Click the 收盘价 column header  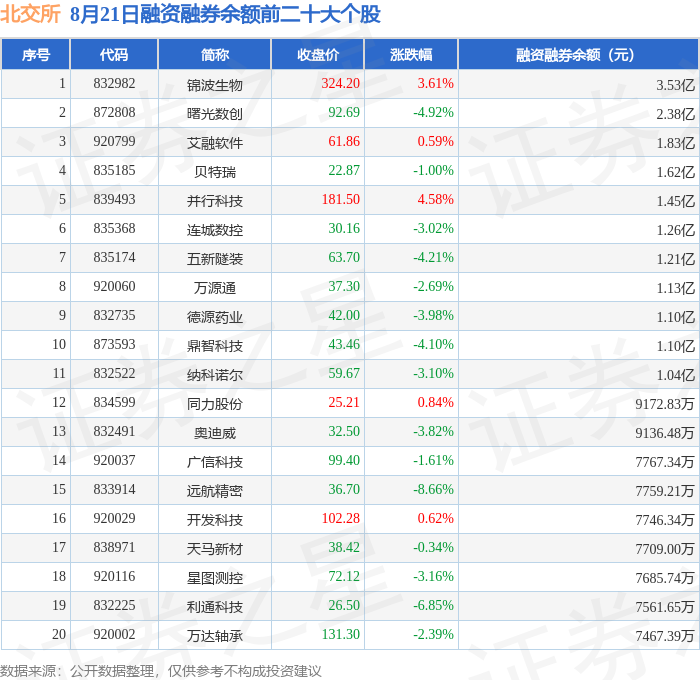click(x=318, y=54)
